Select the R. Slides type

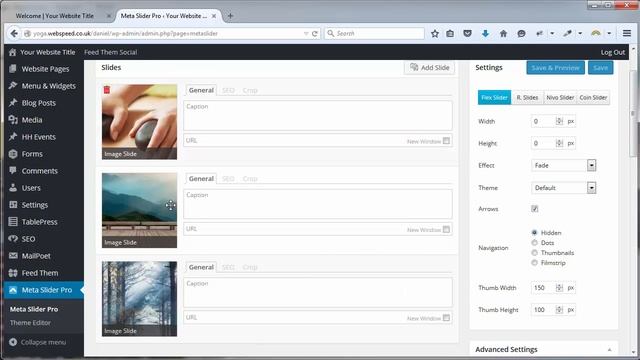(x=527, y=98)
